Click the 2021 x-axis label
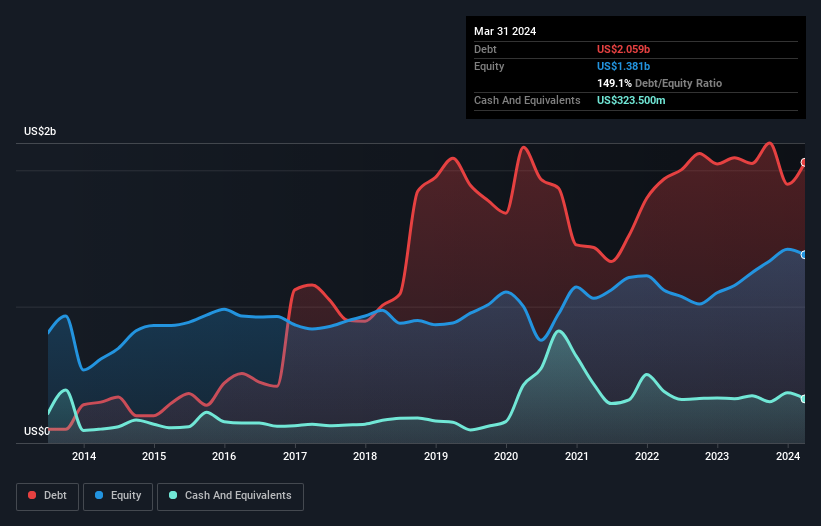 click(576, 456)
